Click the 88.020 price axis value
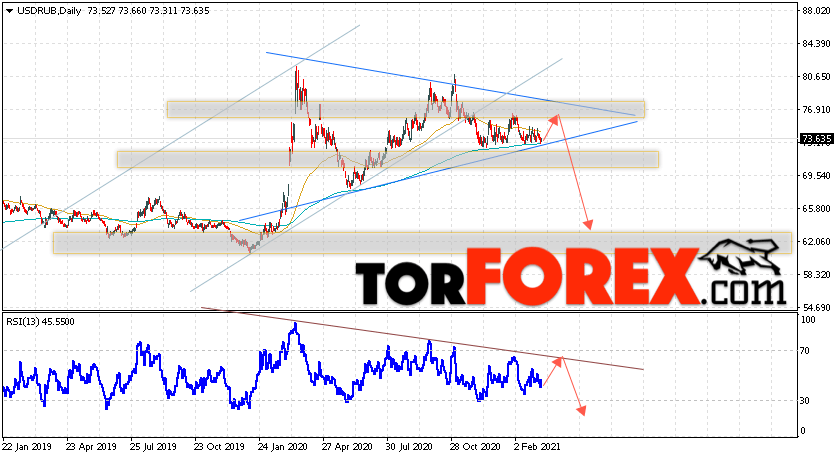The width and height of the screenshot is (838, 458). (817, 11)
